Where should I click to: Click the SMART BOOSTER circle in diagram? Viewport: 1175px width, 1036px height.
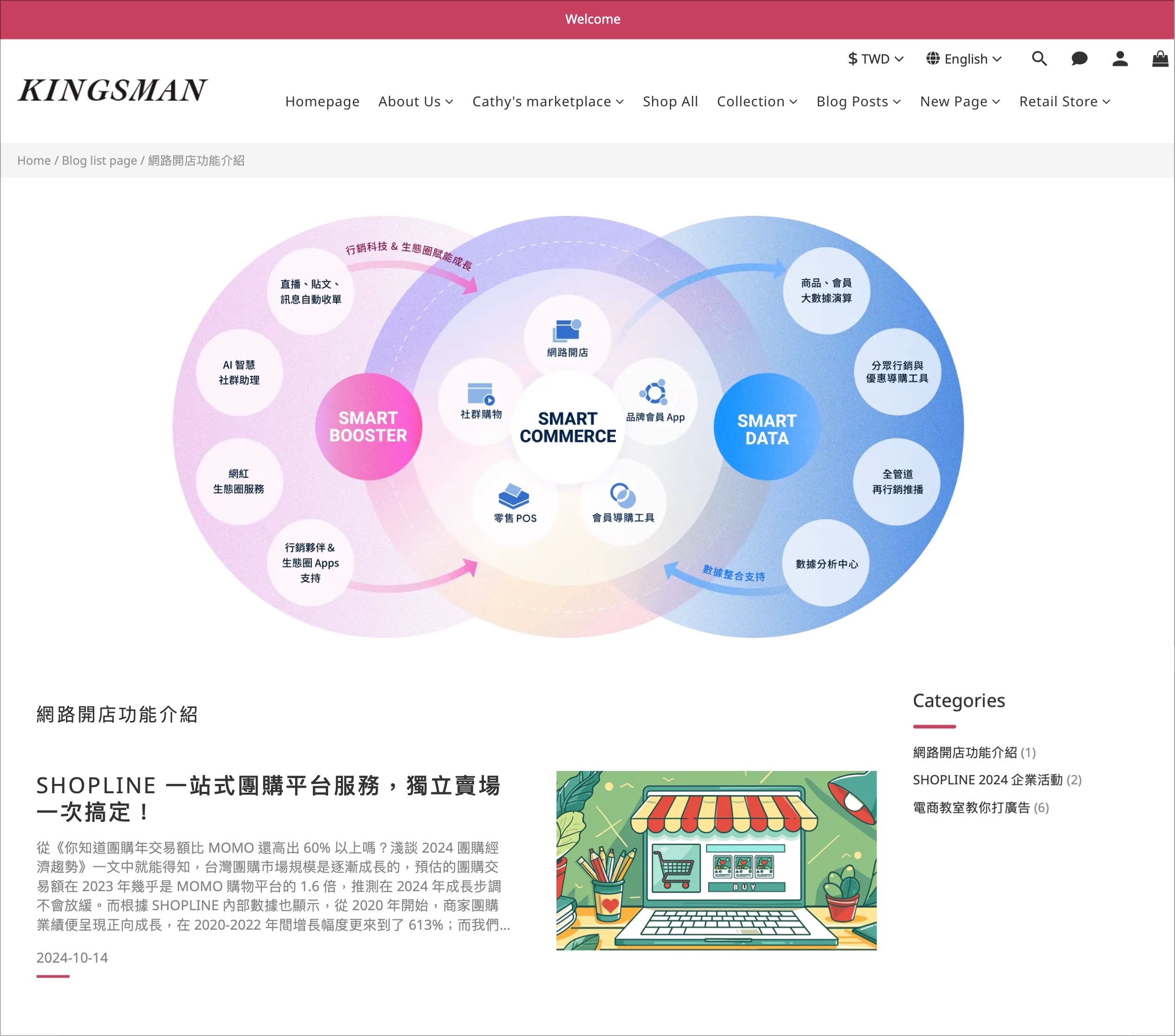click(368, 427)
